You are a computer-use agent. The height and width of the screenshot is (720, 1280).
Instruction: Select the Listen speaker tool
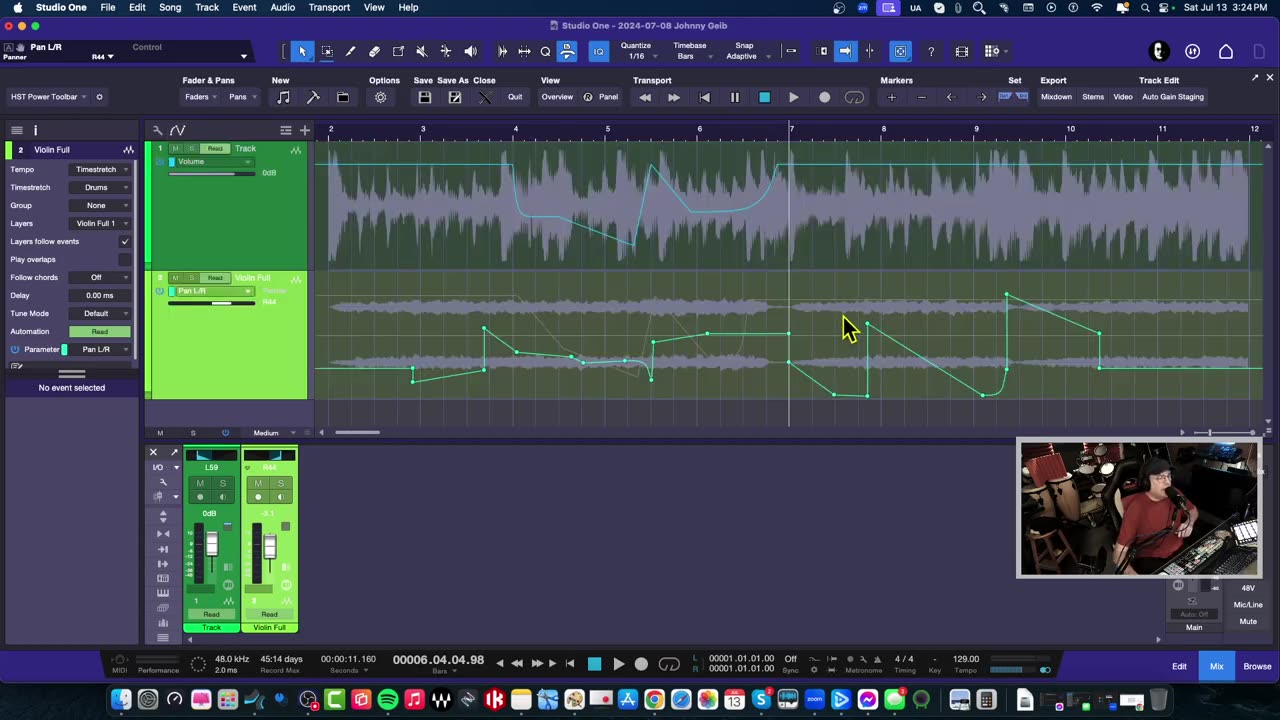(470, 51)
